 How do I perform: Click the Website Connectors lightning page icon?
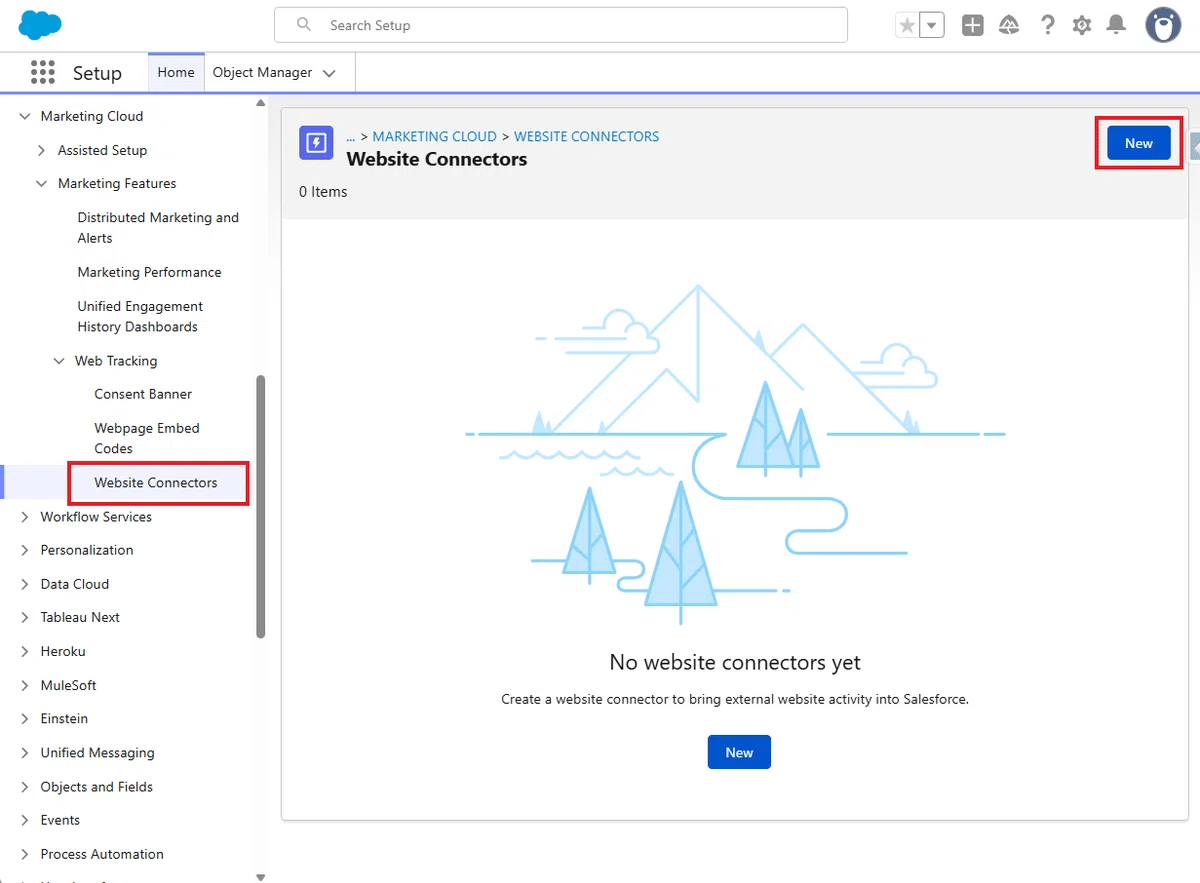coord(316,143)
